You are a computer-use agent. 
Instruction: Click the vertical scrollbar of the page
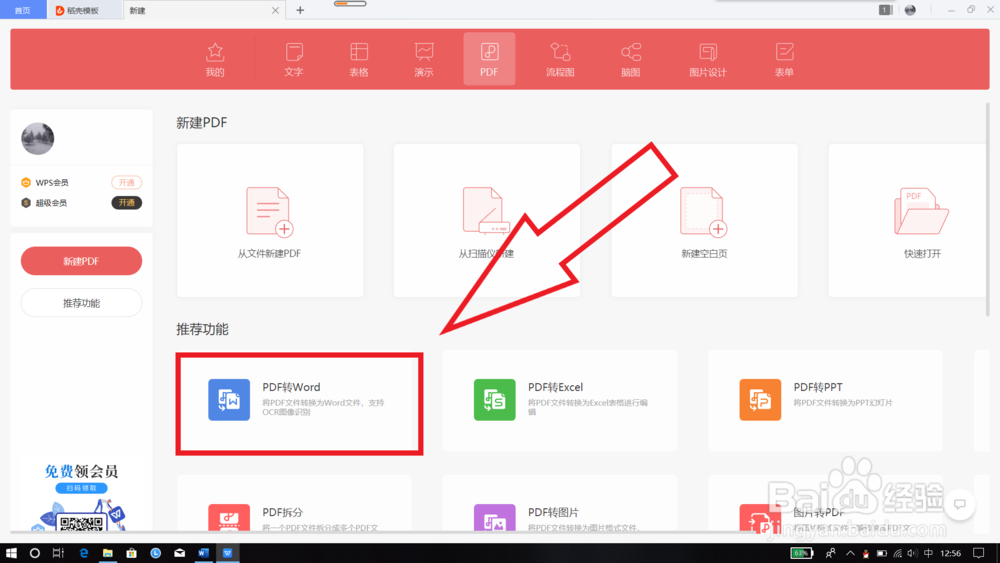pyautogui.click(x=987, y=210)
